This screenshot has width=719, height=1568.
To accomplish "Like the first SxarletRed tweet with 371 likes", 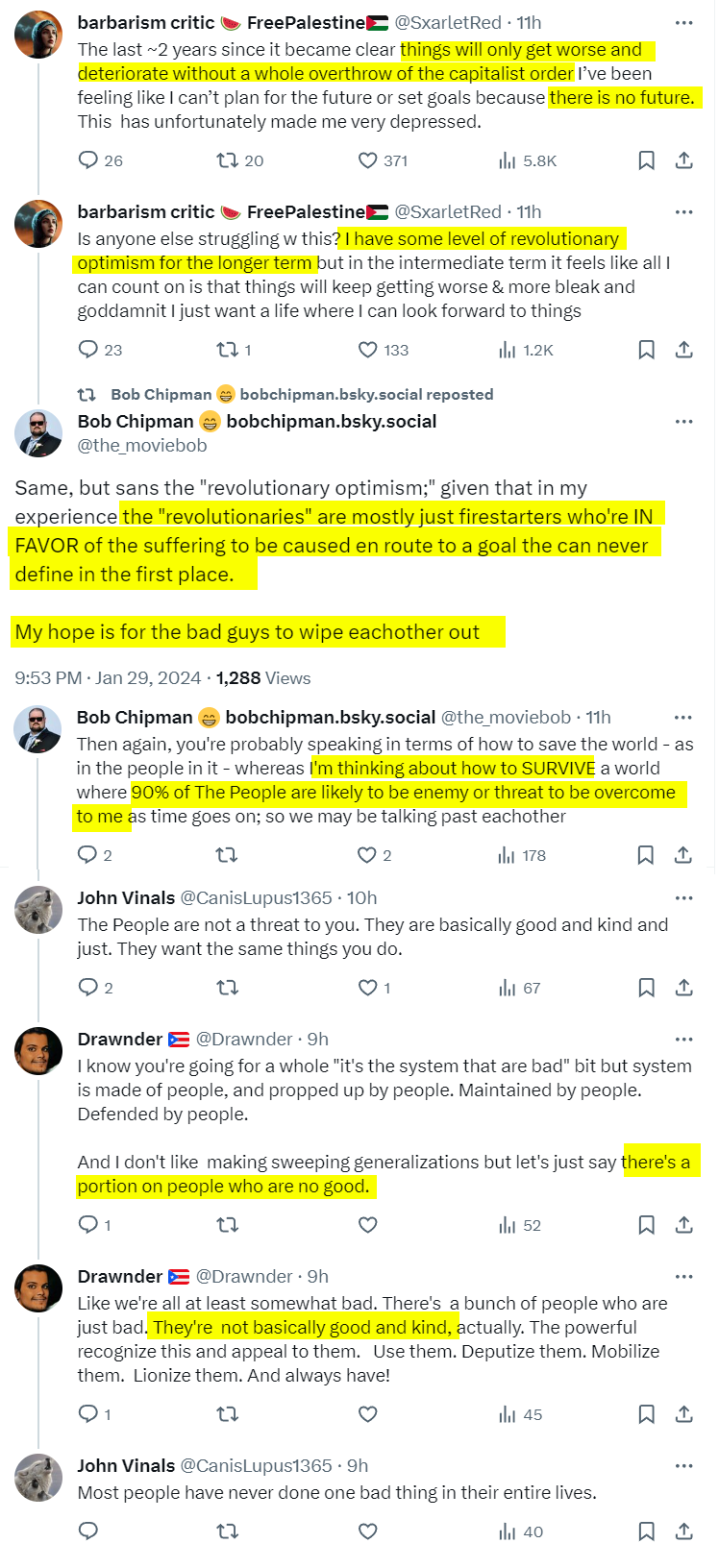I will tap(367, 160).
